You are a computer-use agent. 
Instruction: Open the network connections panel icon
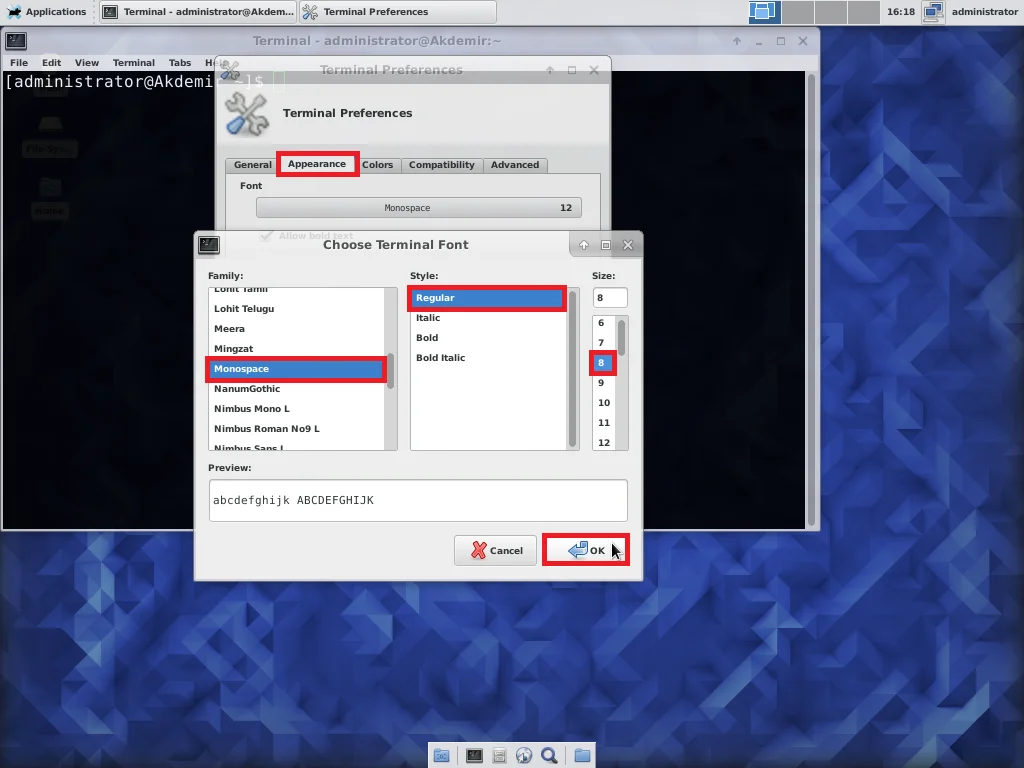pos(933,12)
